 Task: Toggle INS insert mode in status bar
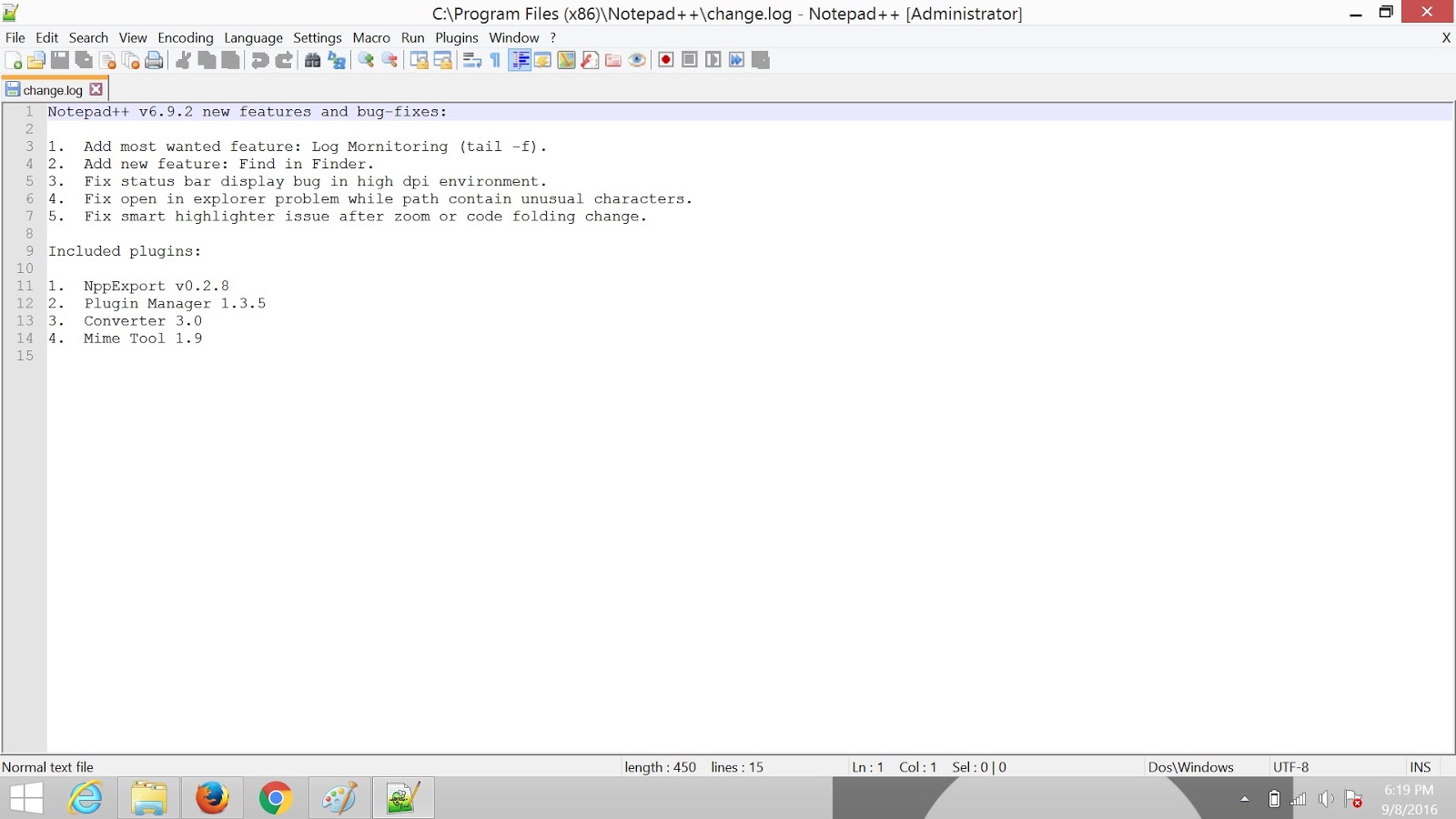1421,767
